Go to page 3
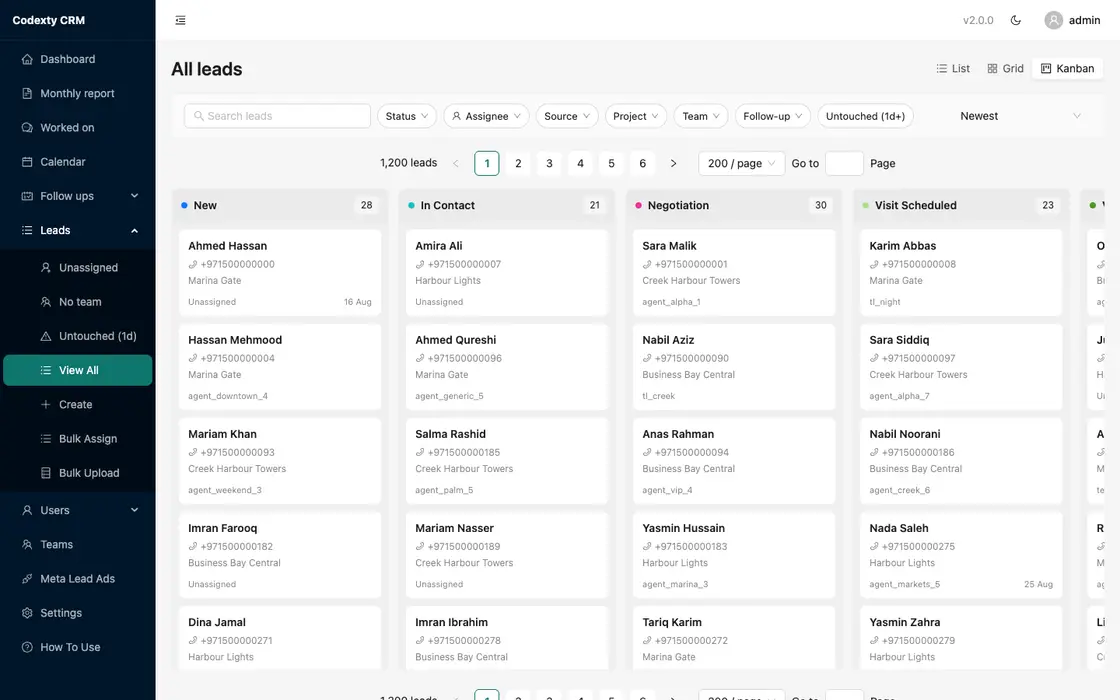This screenshot has width=1120, height=700. pyautogui.click(x=549, y=164)
